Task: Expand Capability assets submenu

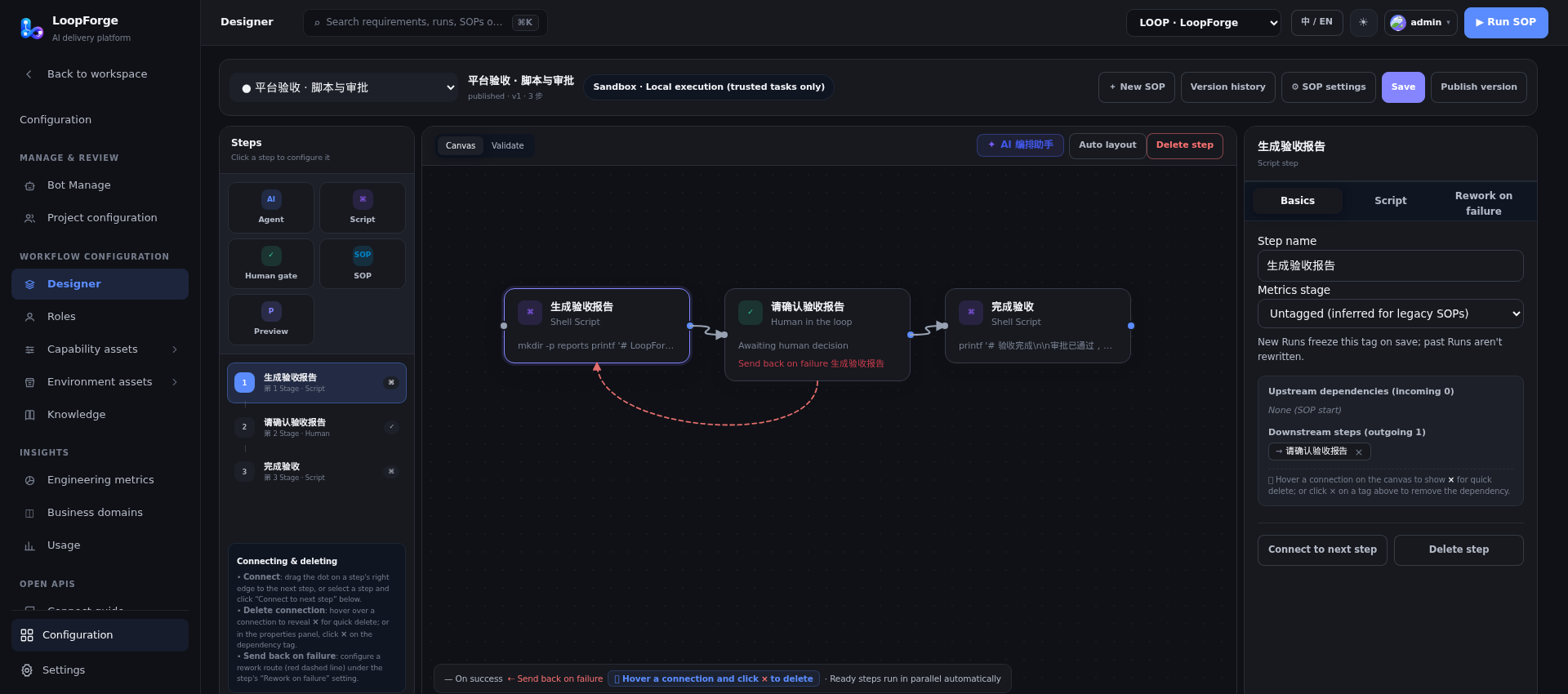Action: tap(100, 349)
